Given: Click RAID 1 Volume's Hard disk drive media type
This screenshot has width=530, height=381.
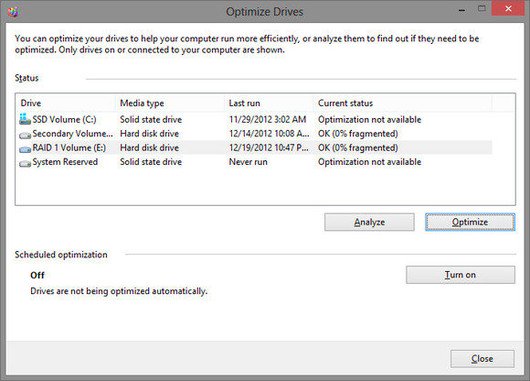Looking at the screenshot, I should (149, 148).
